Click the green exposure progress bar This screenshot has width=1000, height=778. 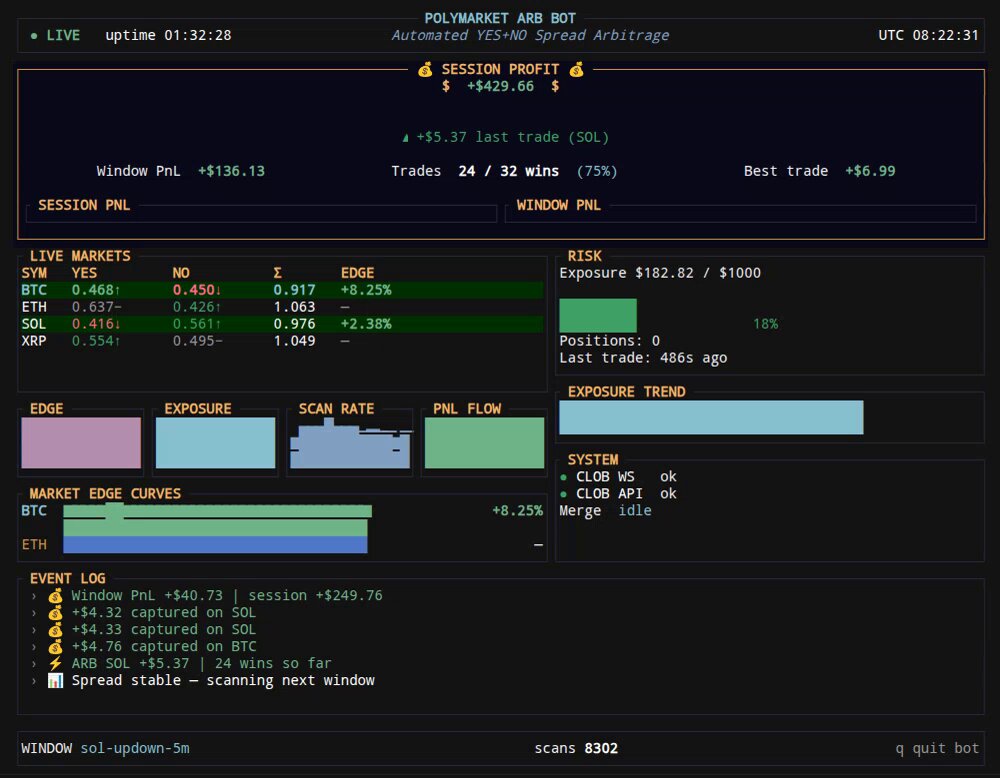pyautogui.click(x=598, y=316)
